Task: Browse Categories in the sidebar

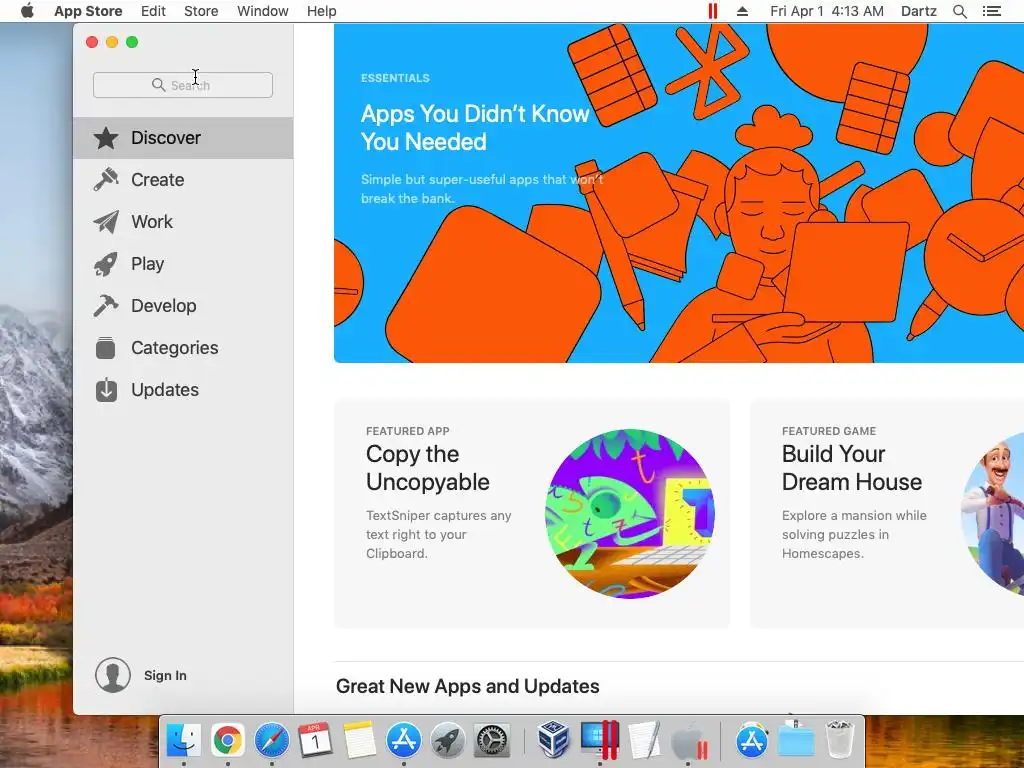Action: 183,347
